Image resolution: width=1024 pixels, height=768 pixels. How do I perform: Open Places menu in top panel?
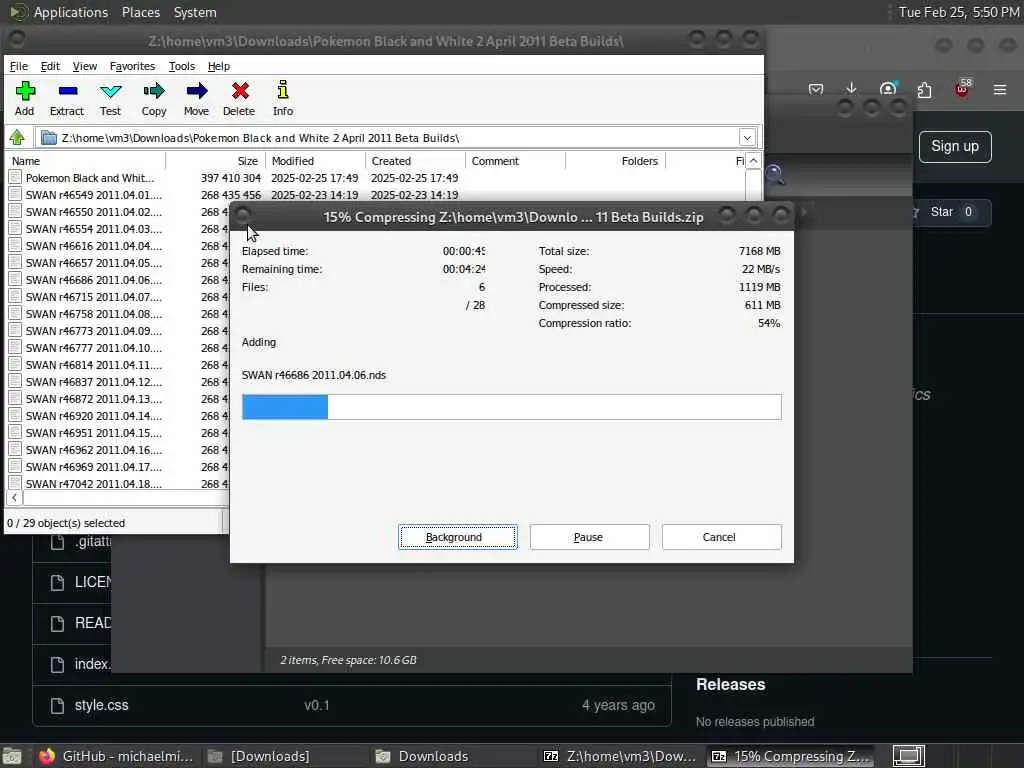click(140, 12)
